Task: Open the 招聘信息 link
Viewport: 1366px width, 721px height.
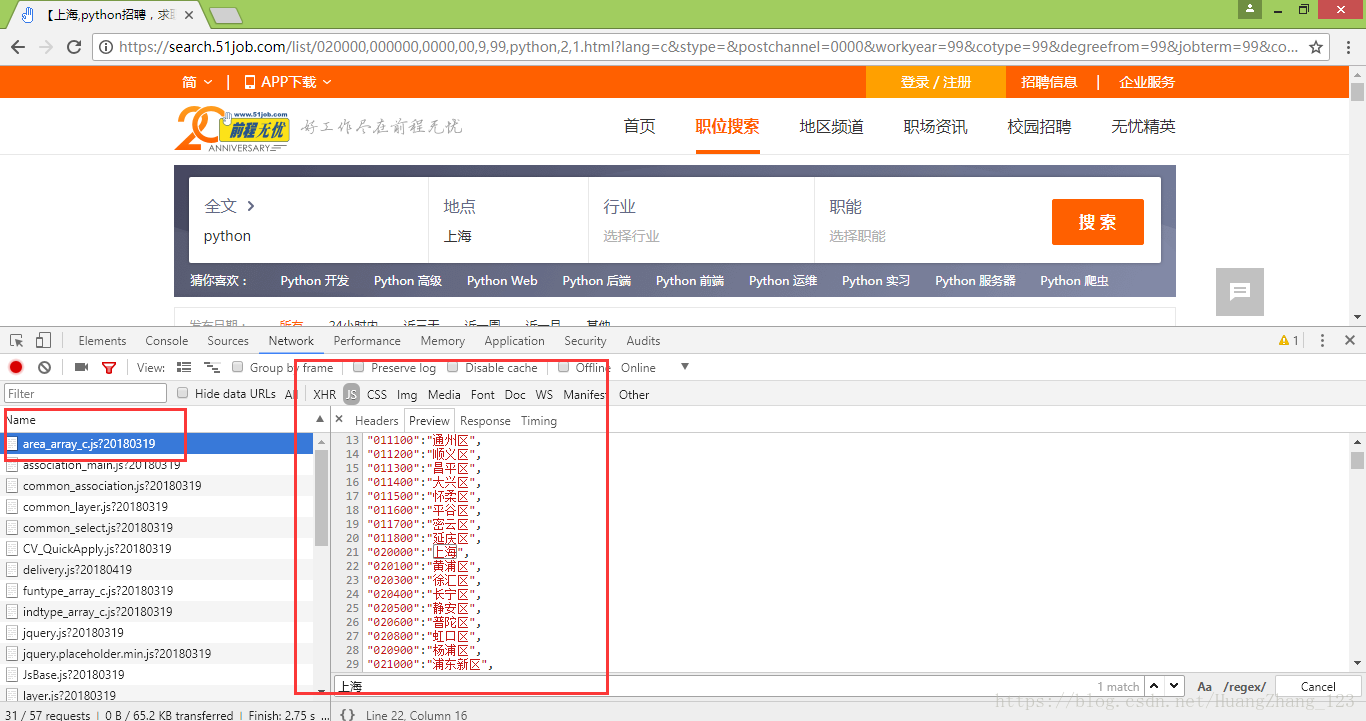Action: [x=1049, y=82]
